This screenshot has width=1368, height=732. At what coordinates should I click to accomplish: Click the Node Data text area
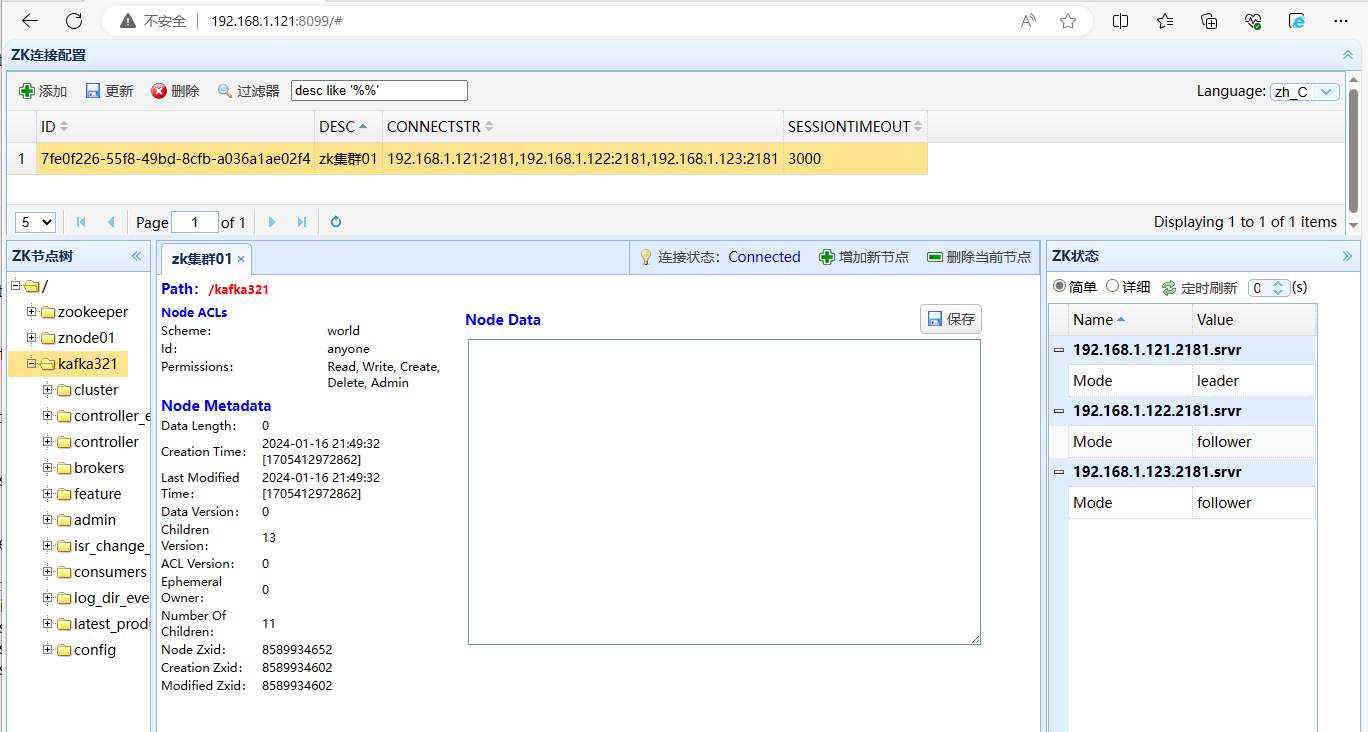[724, 492]
